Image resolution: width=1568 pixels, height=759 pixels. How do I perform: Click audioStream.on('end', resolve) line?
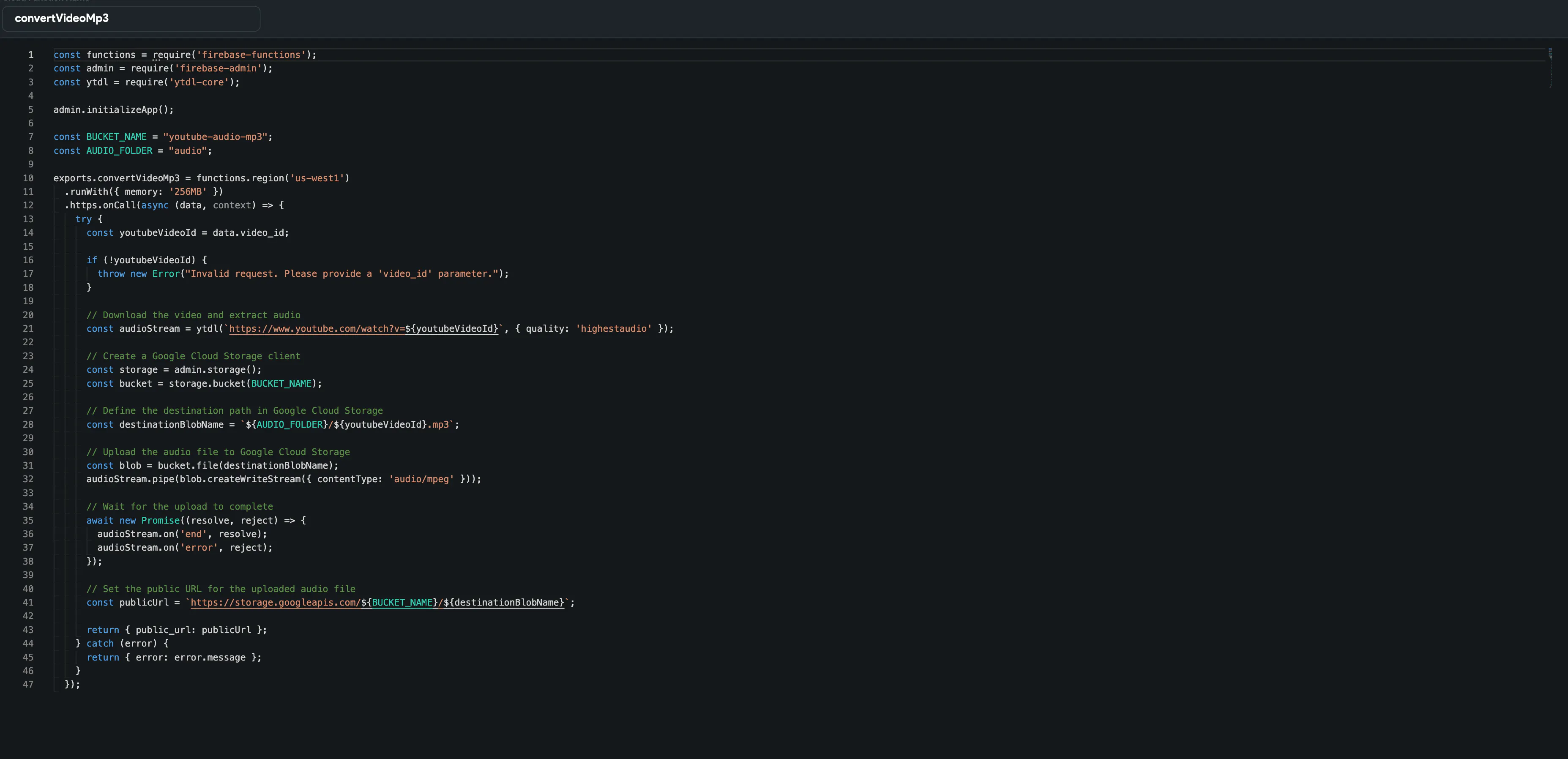pos(182,534)
